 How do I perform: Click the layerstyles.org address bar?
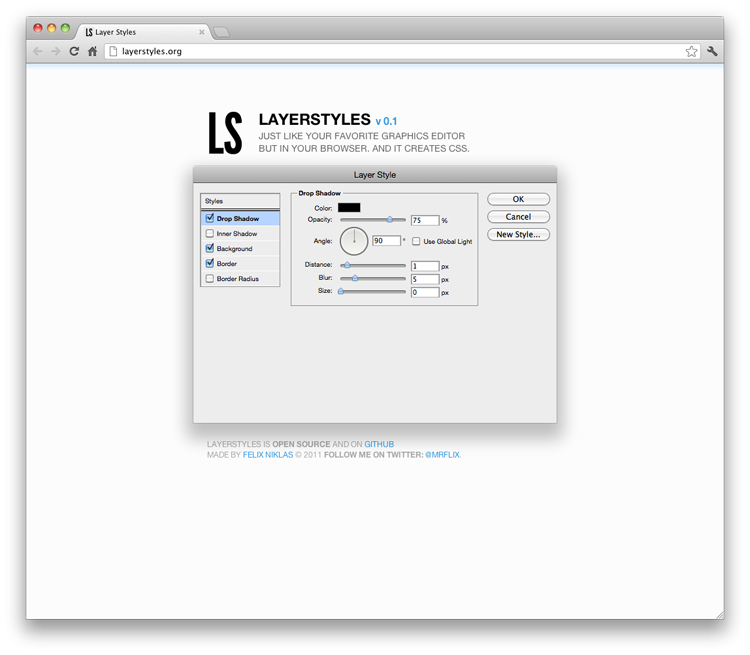(402, 51)
